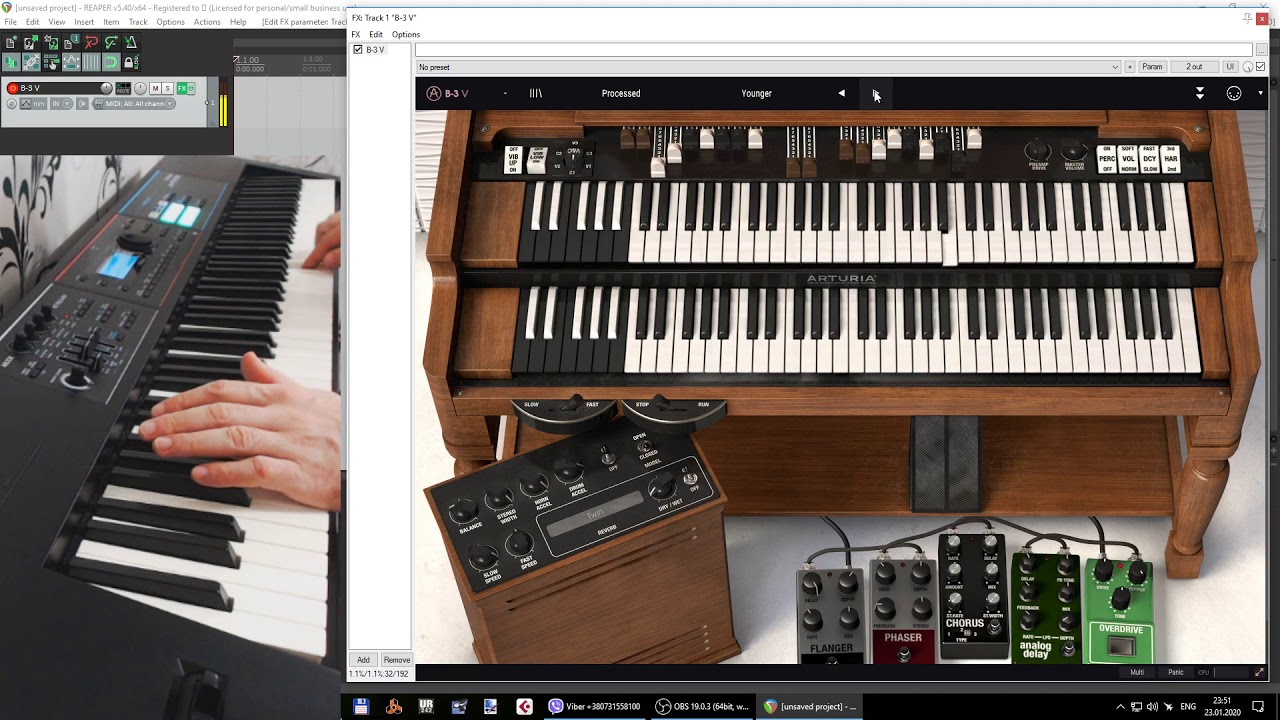Open the FX menu in FX window
This screenshot has height=720, width=1280.
355,34
